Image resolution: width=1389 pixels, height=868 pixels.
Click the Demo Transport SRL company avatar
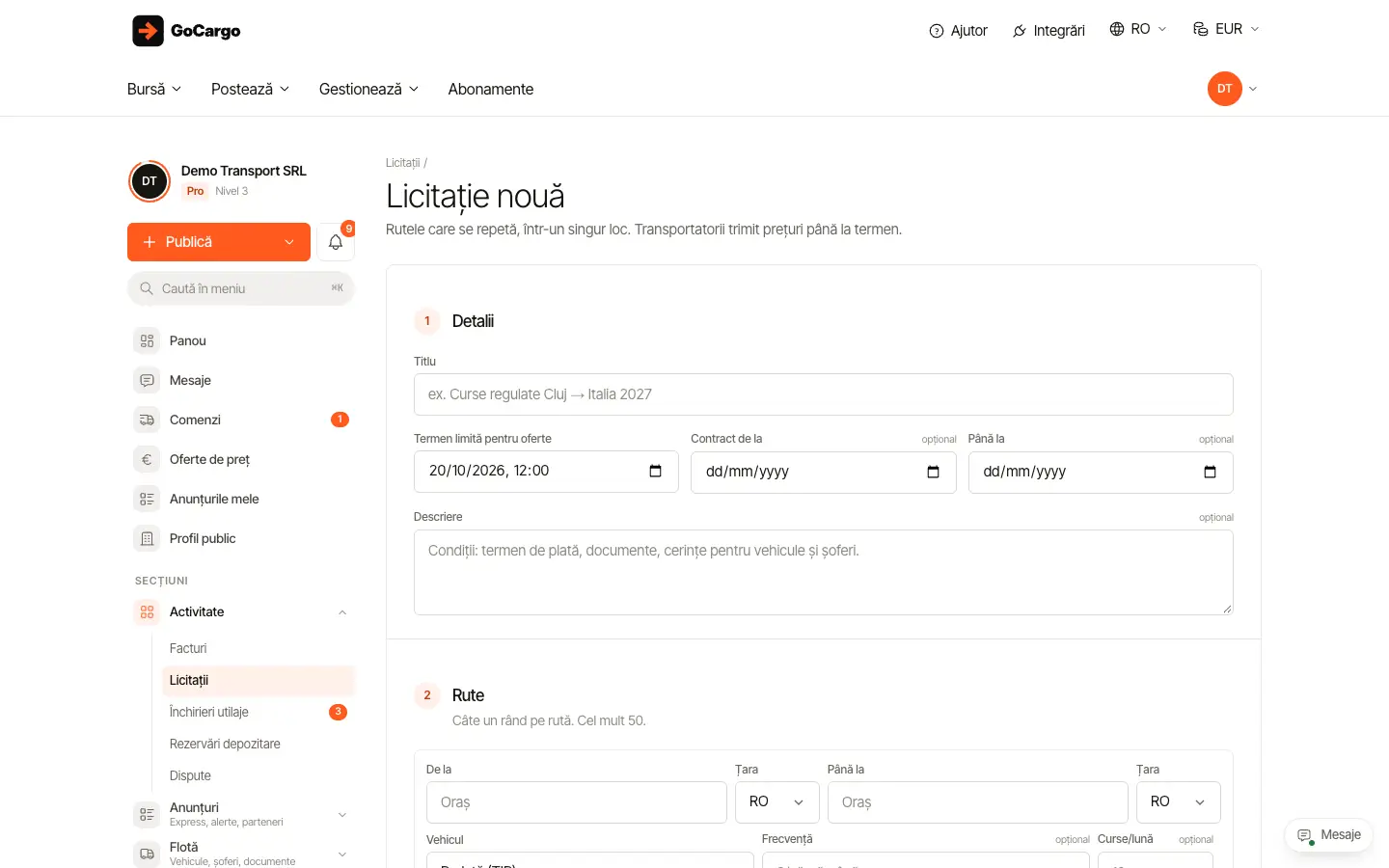tap(150, 181)
